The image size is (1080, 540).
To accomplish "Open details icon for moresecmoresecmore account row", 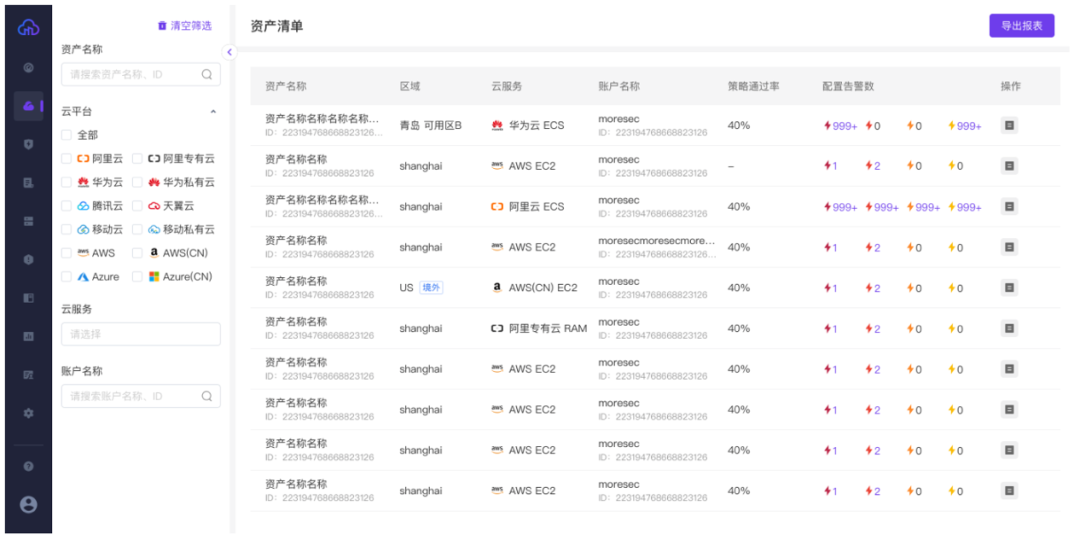I will click(1009, 247).
